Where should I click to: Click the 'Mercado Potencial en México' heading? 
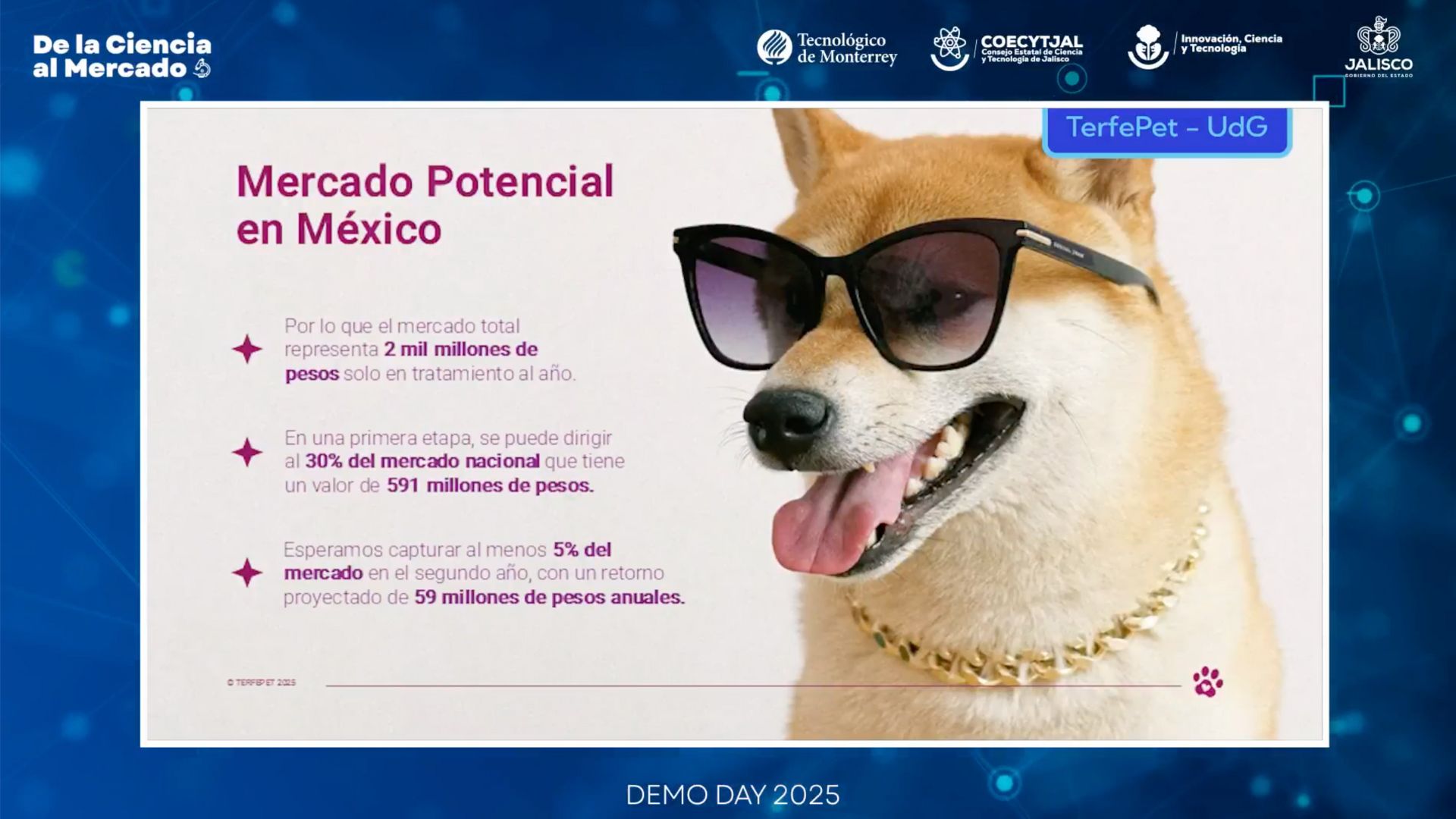pos(425,205)
